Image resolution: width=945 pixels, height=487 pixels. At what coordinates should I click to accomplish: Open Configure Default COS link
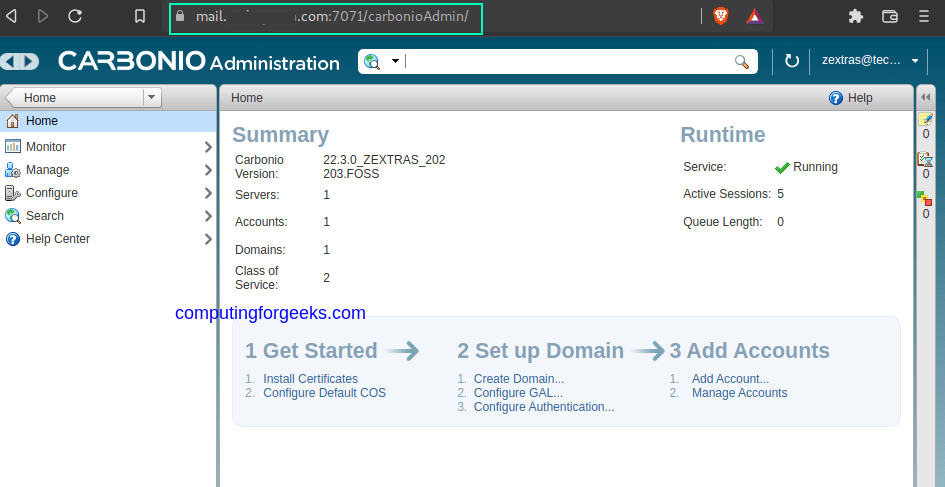tap(324, 393)
